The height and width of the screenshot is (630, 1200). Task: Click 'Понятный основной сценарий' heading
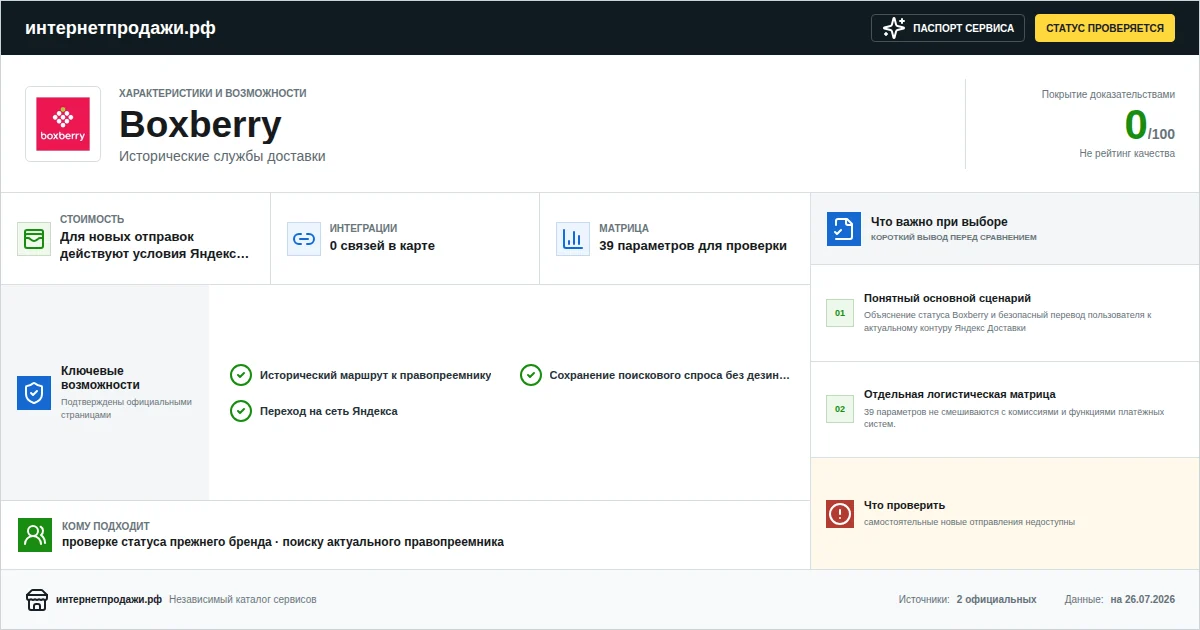click(947, 298)
